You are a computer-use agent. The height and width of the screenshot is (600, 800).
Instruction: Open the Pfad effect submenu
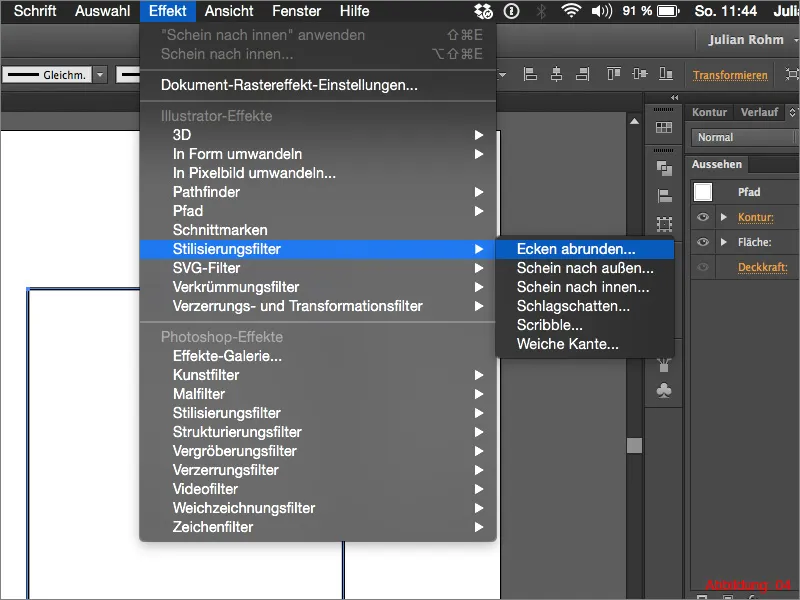click(x=318, y=211)
